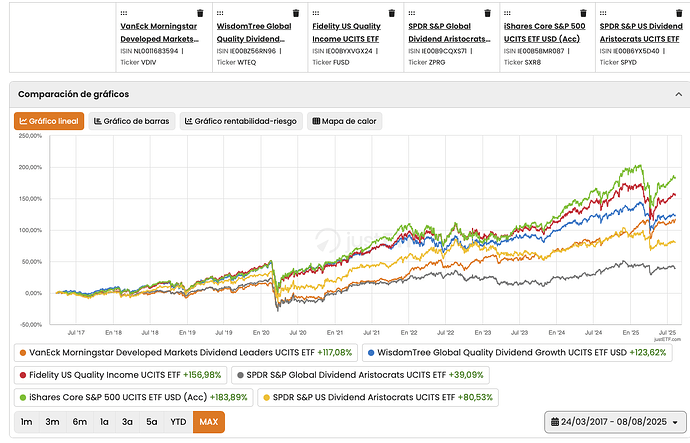Toggle VanEck Morningstar series in chart legend
690x443 pixels.
[x=186, y=352]
